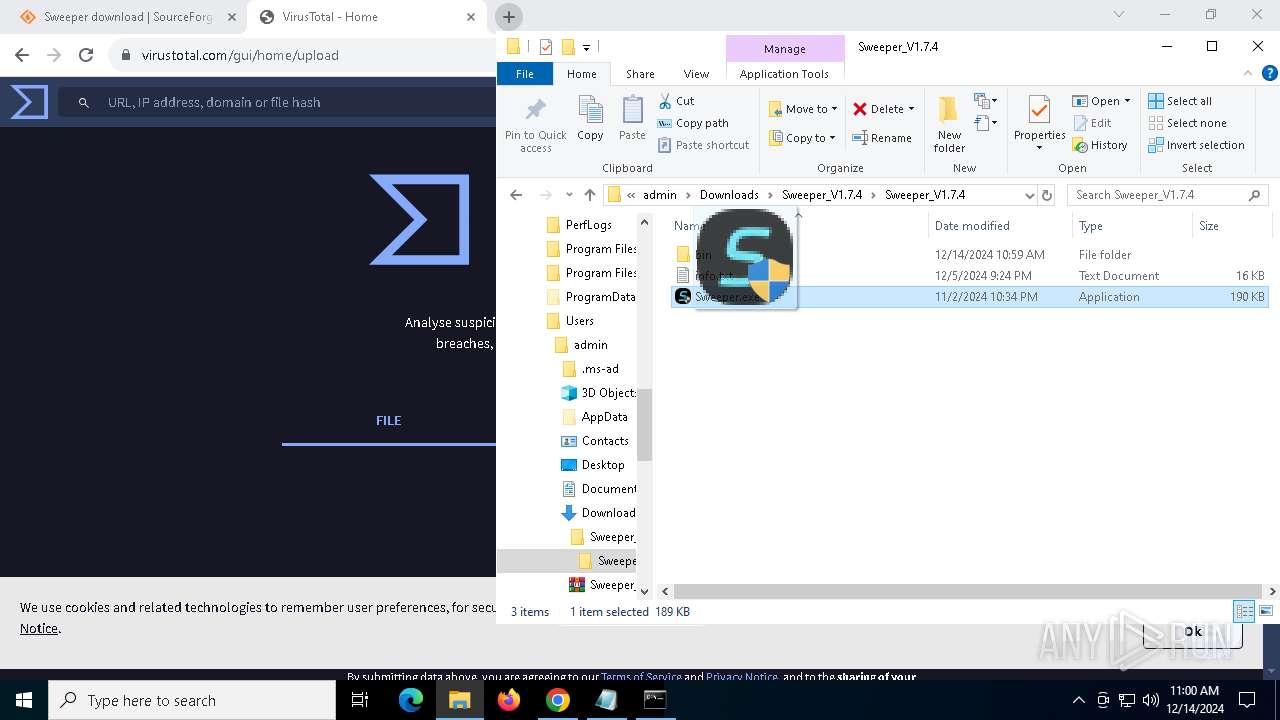Click the Paste icon in ribbon
Image resolution: width=1280 pixels, height=720 pixels.
tap(632, 110)
